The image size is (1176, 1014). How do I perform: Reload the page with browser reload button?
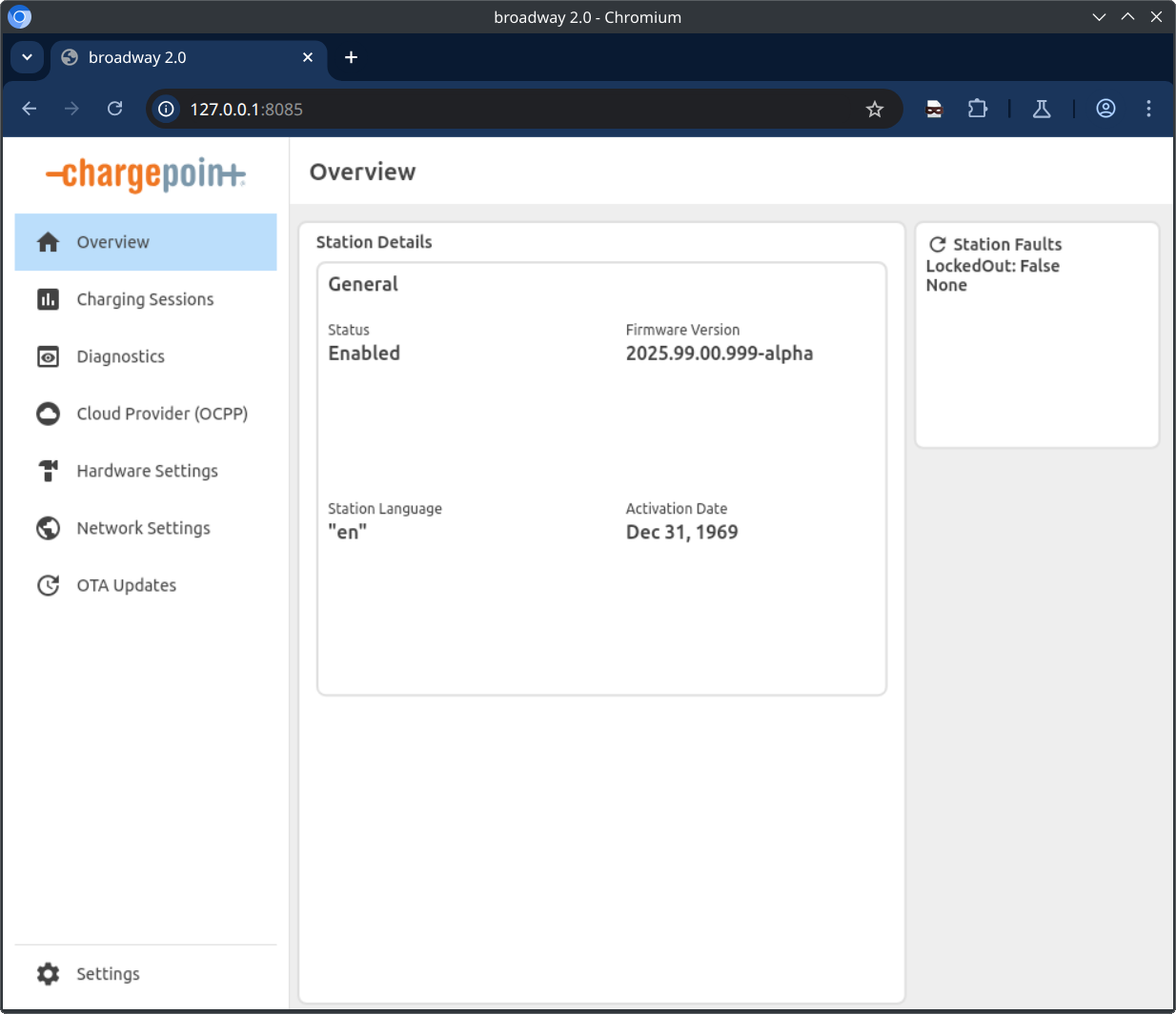(114, 109)
